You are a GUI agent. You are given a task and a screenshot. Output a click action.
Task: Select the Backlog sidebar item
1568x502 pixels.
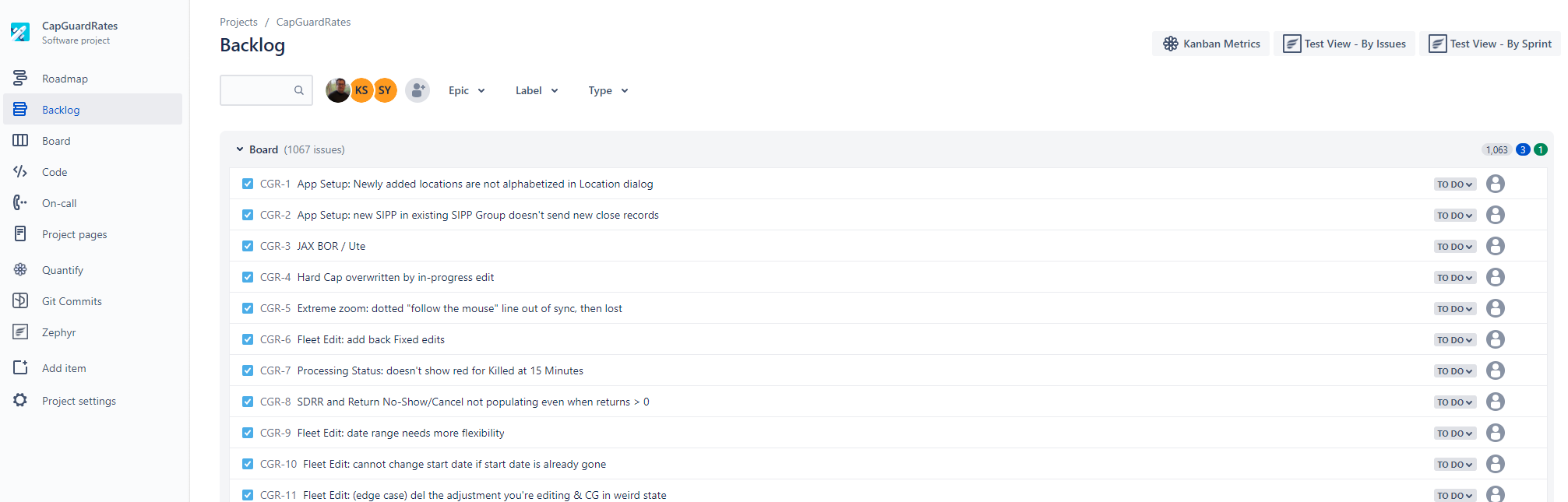[x=93, y=109]
